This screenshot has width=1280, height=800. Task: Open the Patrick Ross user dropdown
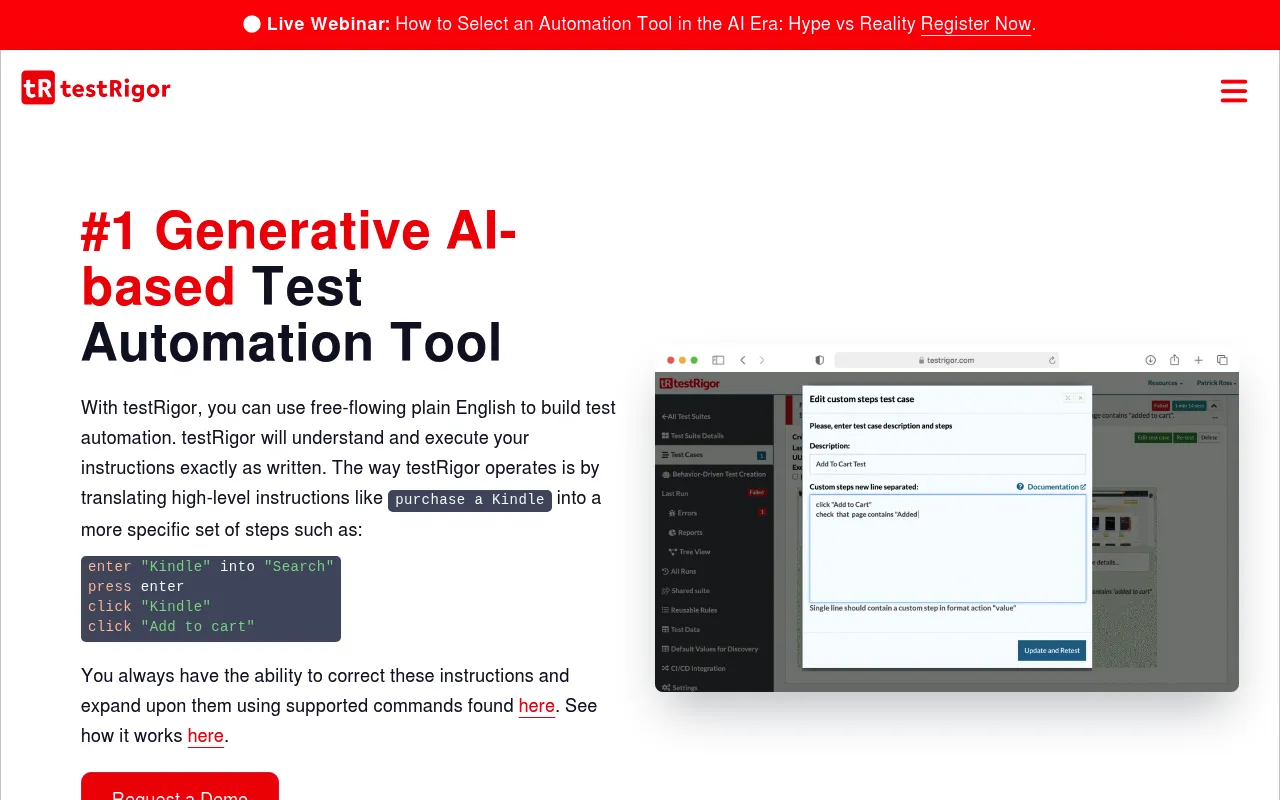tap(1217, 383)
